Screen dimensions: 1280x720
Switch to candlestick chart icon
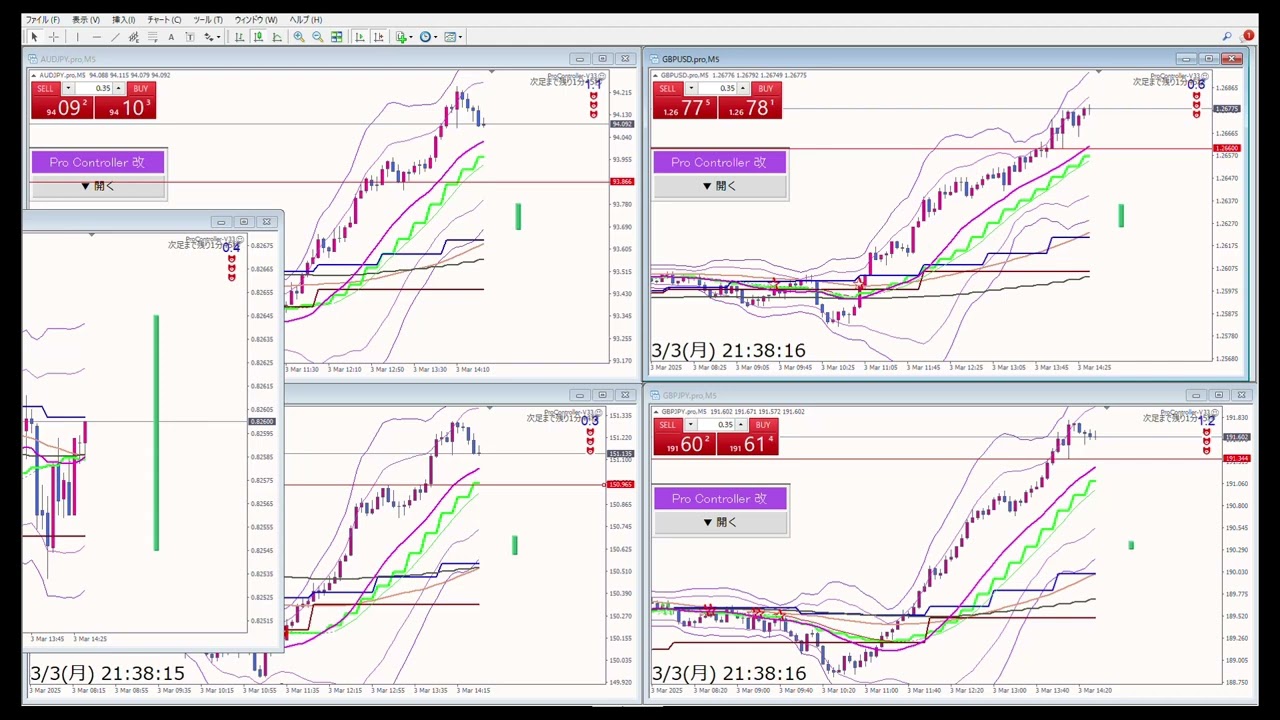(x=258, y=37)
